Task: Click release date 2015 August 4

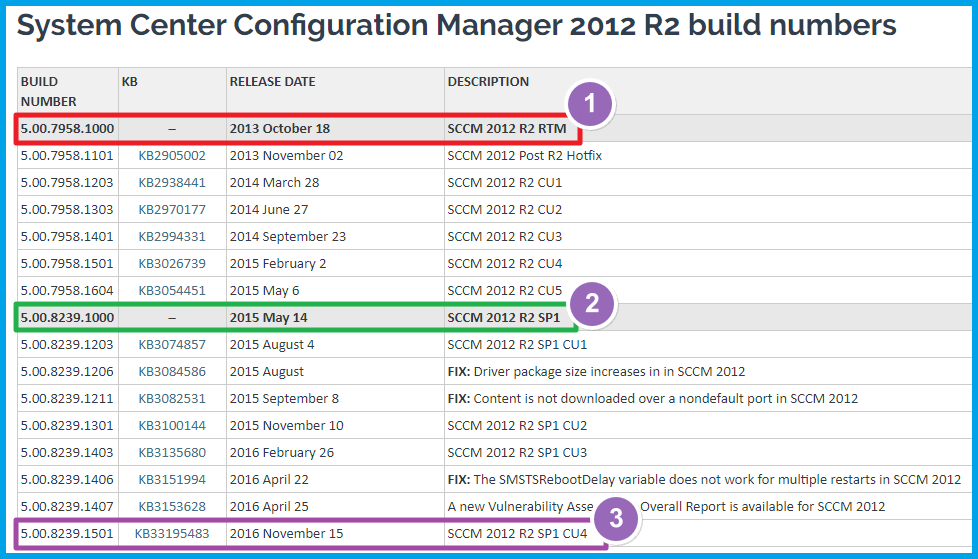Action: point(272,344)
